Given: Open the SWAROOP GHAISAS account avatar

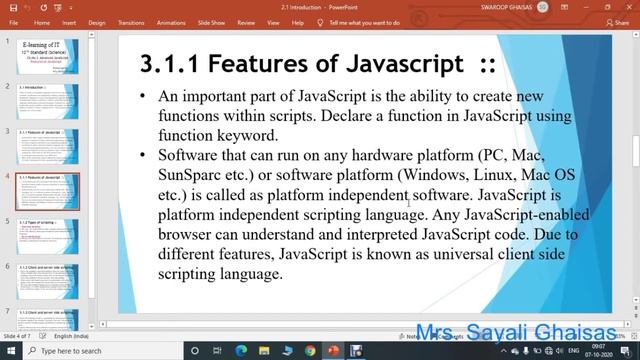Looking at the screenshot, I should tap(542, 7).
